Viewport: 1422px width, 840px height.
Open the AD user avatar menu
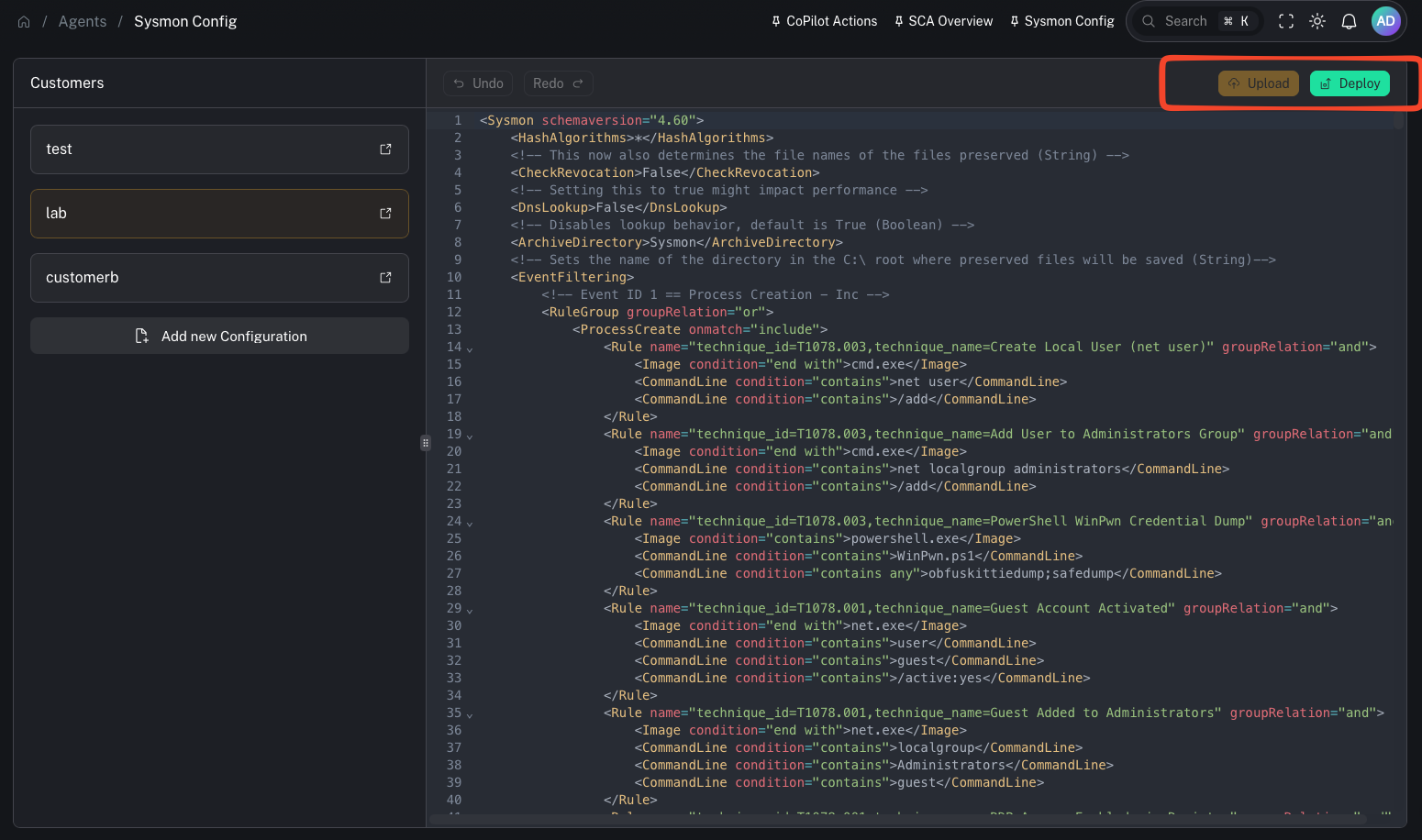tap(1385, 20)
